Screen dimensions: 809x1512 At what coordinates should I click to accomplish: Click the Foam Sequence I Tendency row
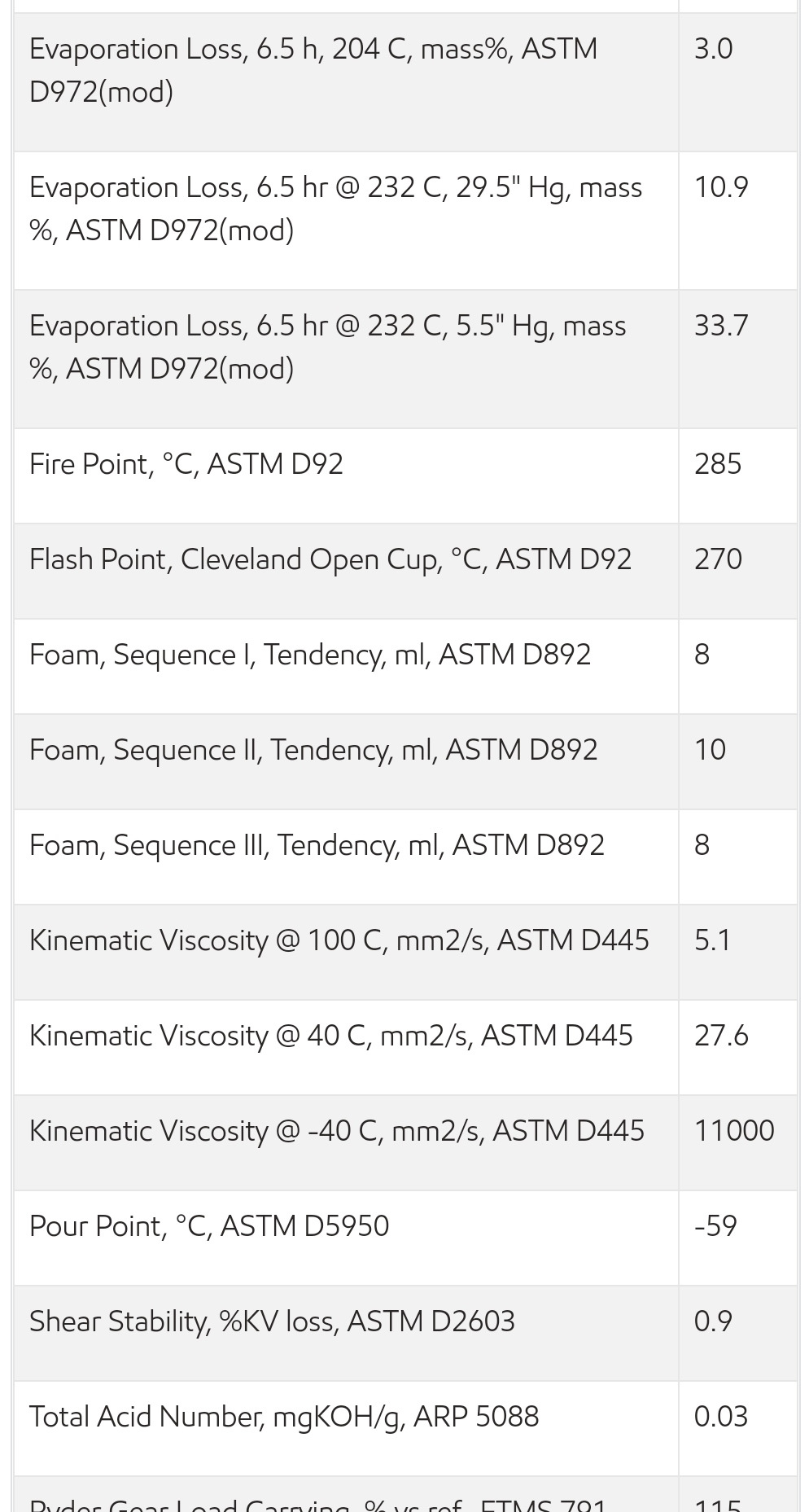click(x=309, y=655)
